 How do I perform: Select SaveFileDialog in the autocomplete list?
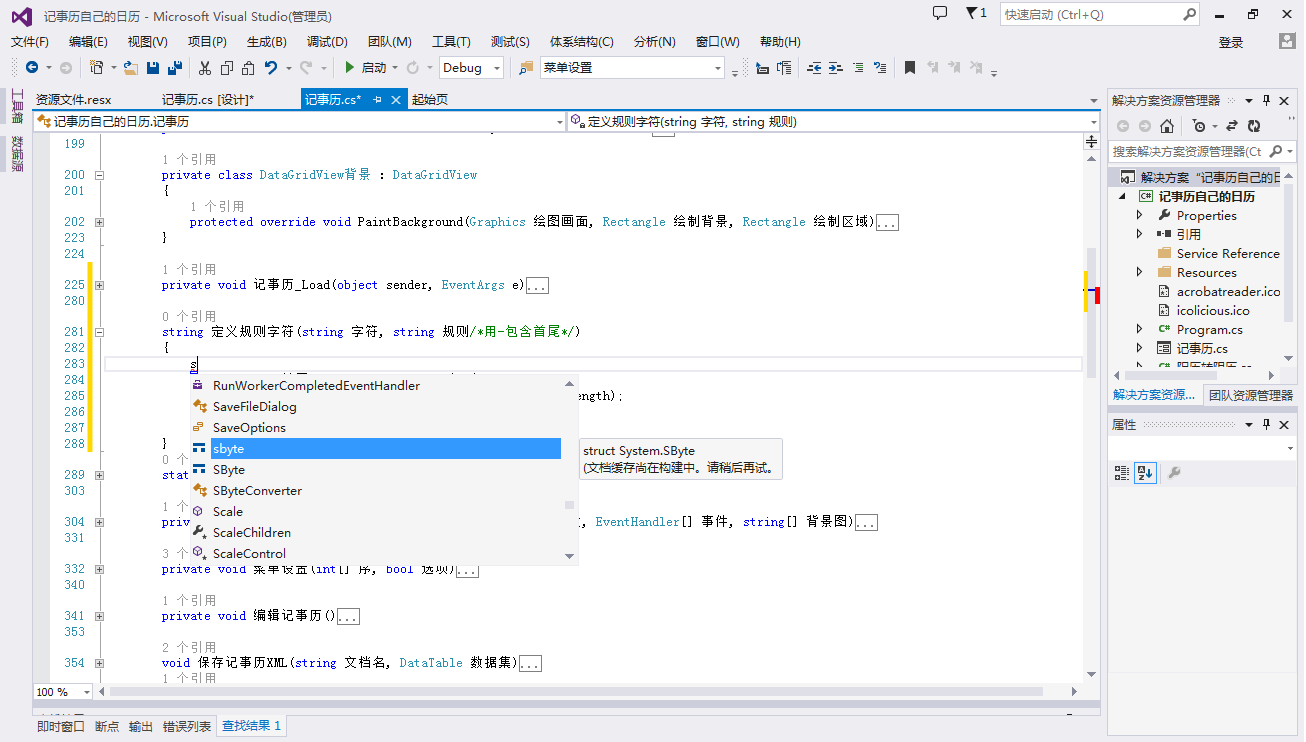click(254, 407)
